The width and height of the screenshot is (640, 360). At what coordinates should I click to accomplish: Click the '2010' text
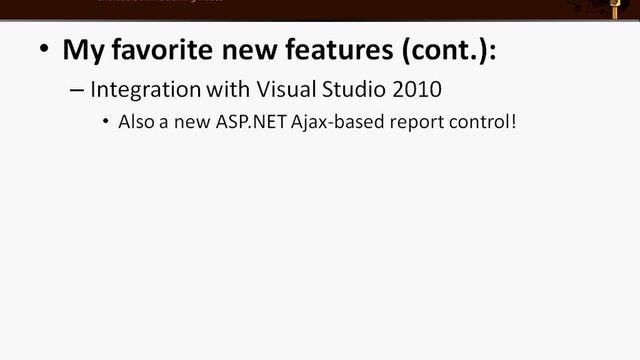(417, 89)
